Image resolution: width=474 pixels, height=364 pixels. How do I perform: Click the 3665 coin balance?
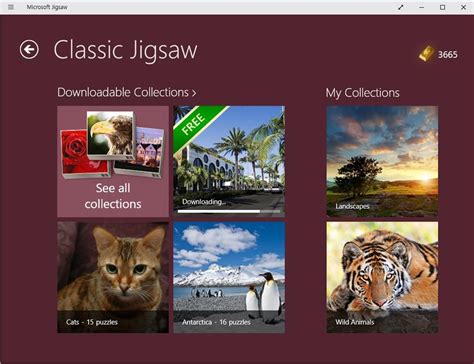[x=448, y=55]
